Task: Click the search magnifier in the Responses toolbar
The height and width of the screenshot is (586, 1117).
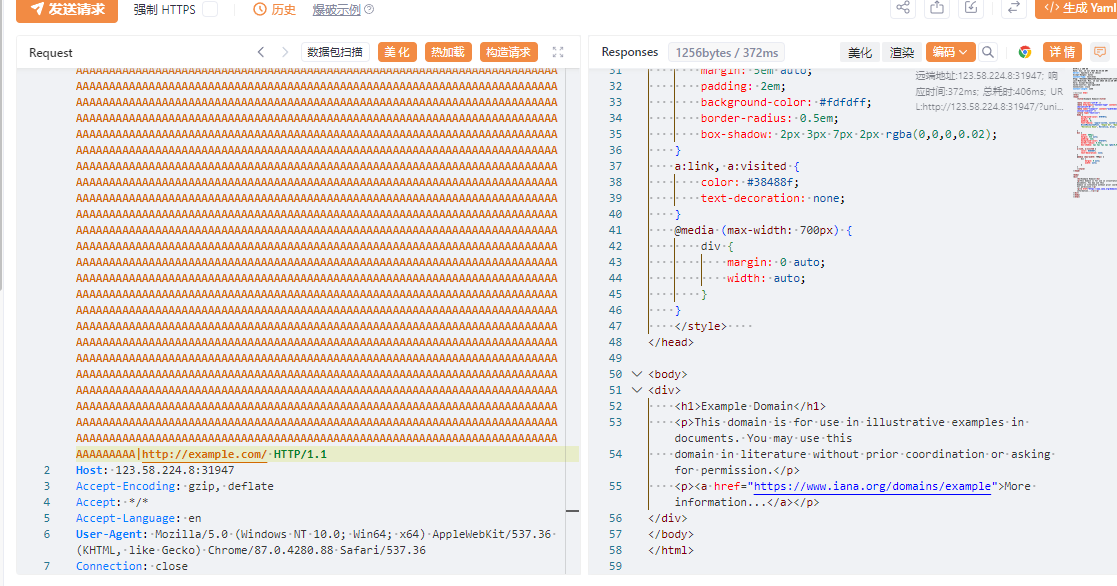Action: point(986,51)
